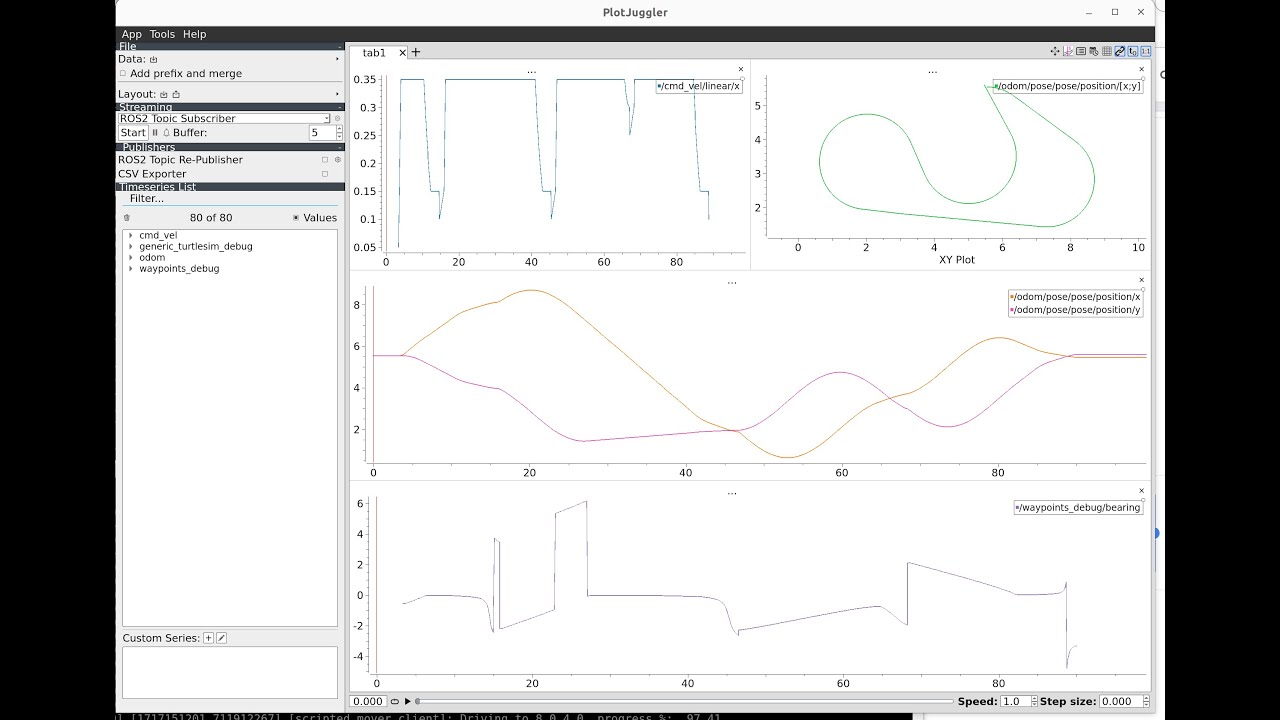
Task: Expand the cmd_vel tree node
Action: (130, 235)
